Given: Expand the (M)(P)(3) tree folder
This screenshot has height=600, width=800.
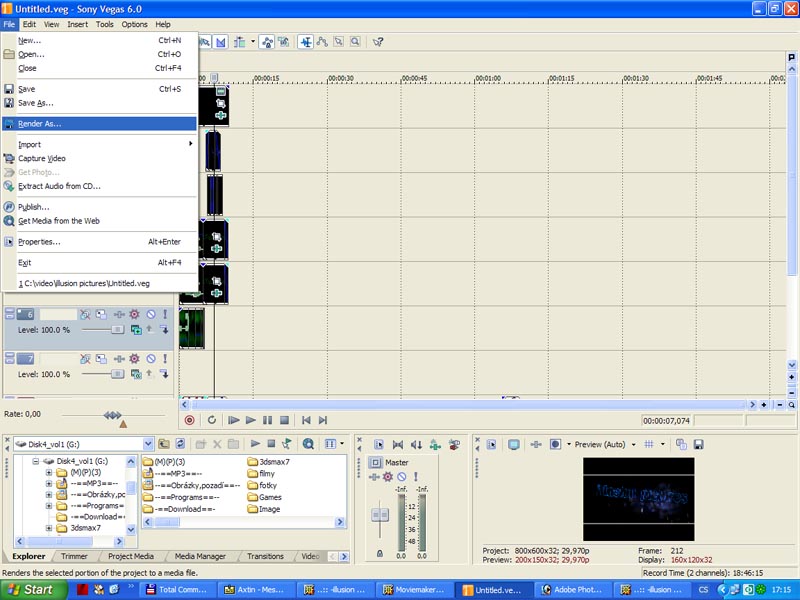Looking at the screenshot, I should pyautogui.click(x=49, y=472).
